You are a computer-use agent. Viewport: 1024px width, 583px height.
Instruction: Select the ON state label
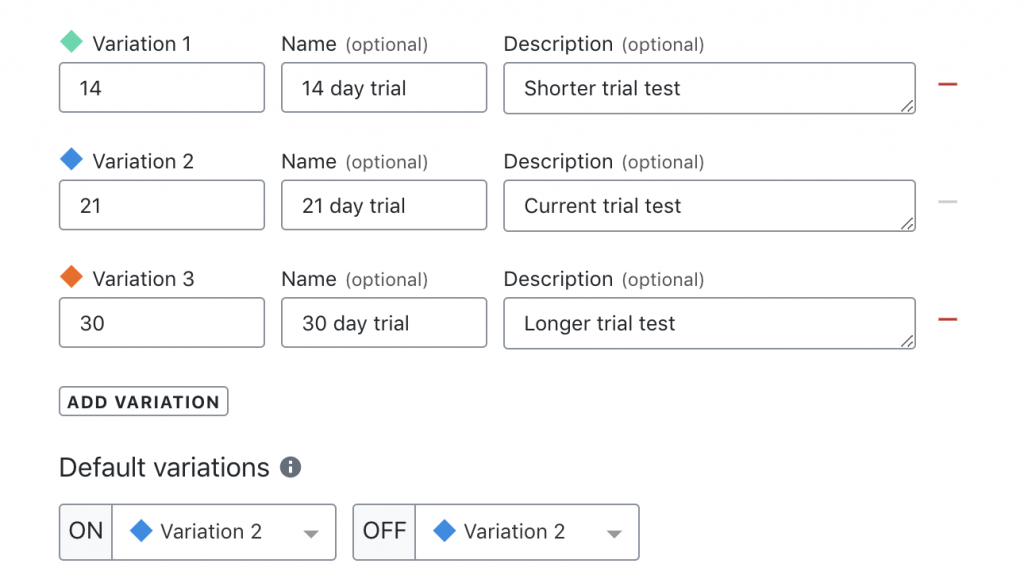point(85,531)
